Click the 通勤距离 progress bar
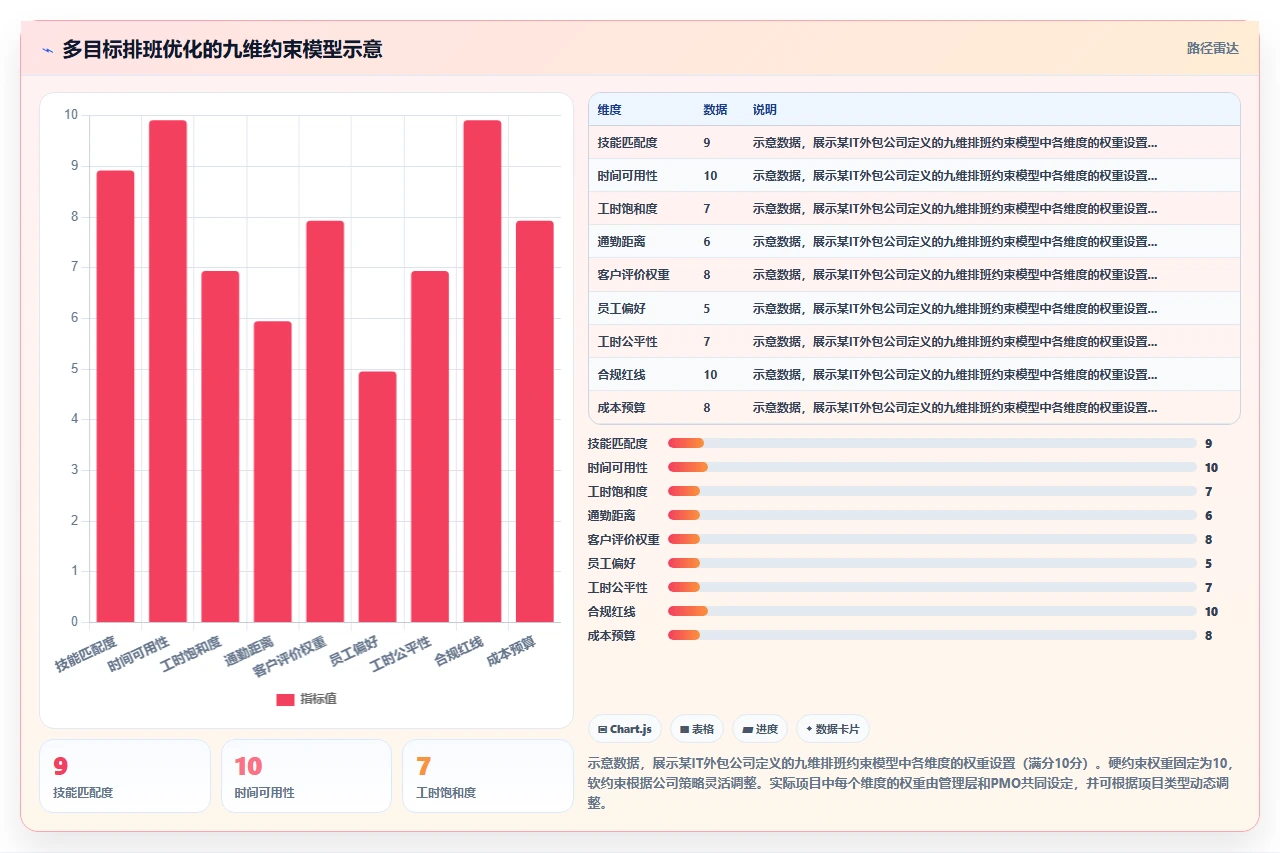Screen dimensions: 1280x853 click(932, 515)
